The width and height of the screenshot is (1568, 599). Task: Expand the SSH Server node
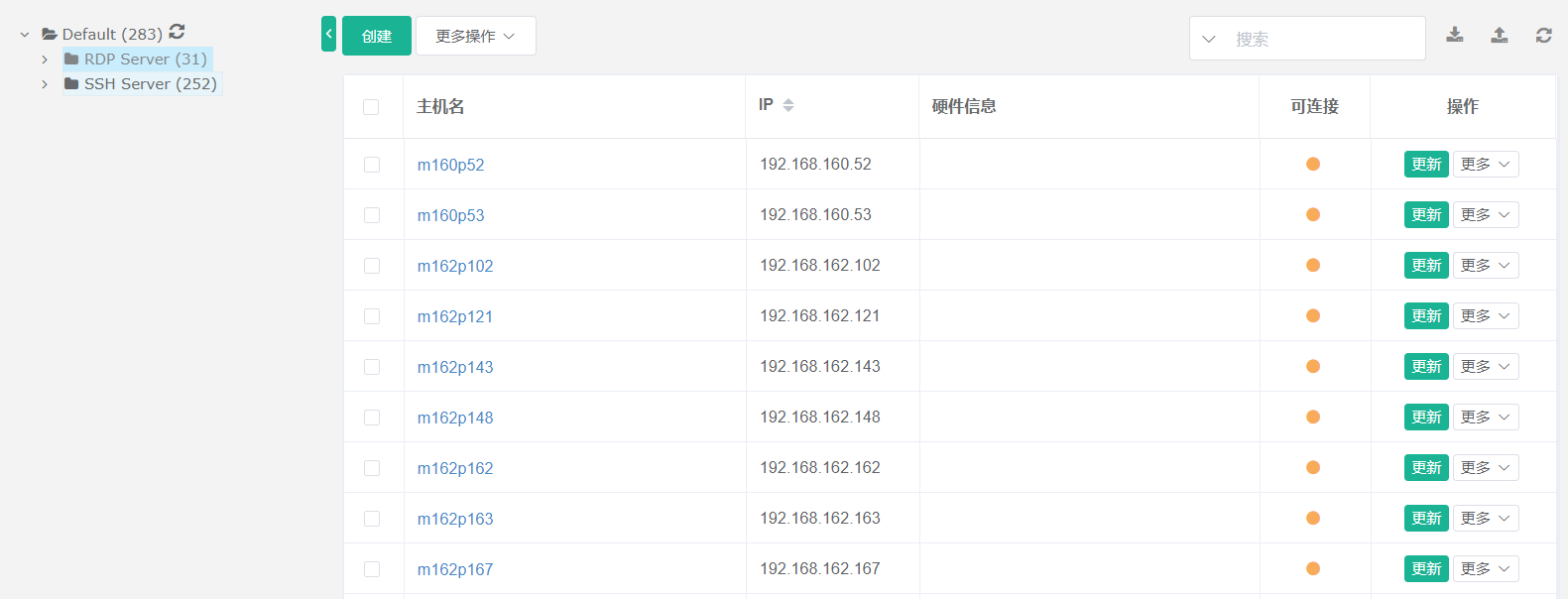click(x=45, y=84)
